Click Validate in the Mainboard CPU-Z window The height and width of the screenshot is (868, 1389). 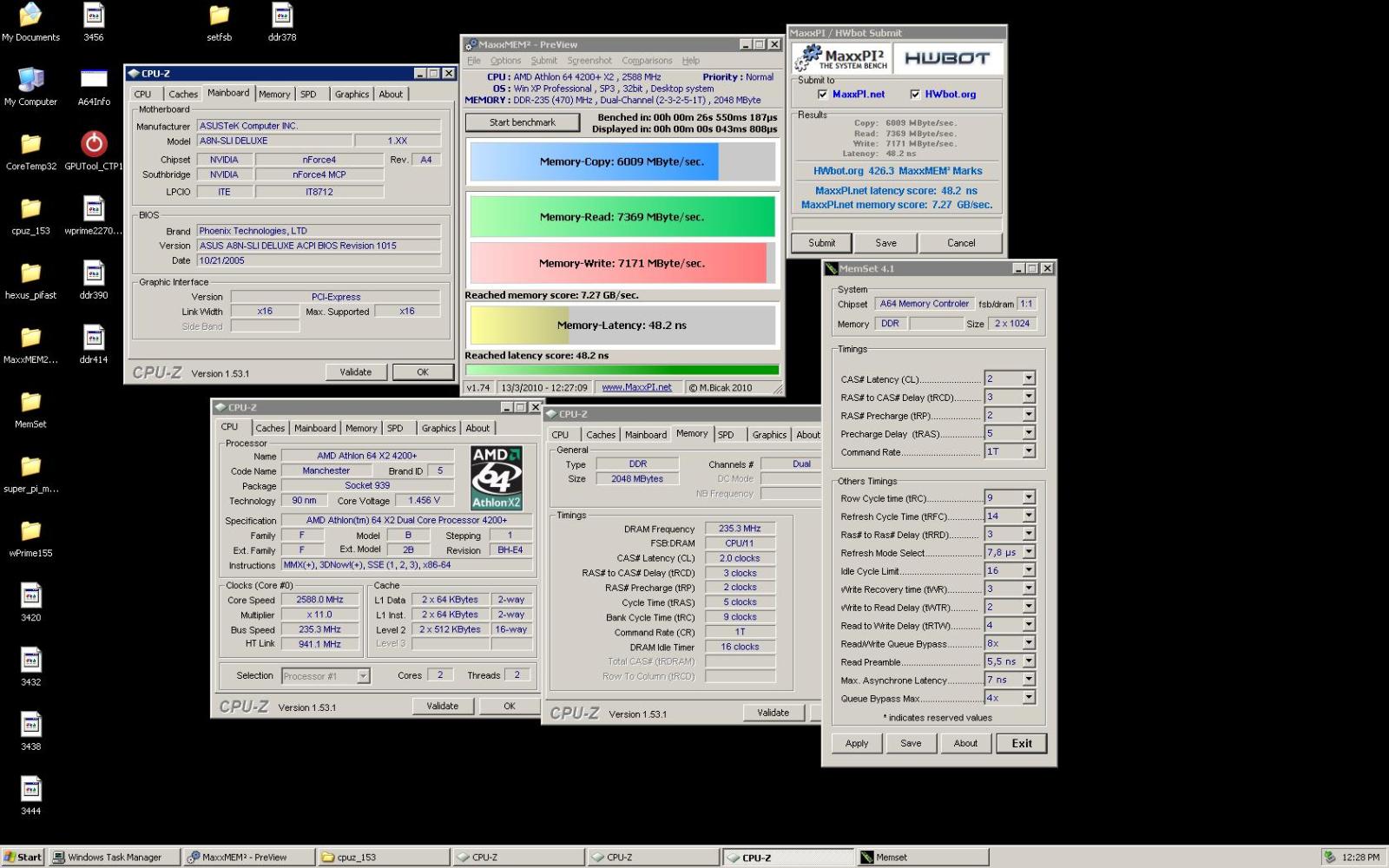tap(355, 372)
